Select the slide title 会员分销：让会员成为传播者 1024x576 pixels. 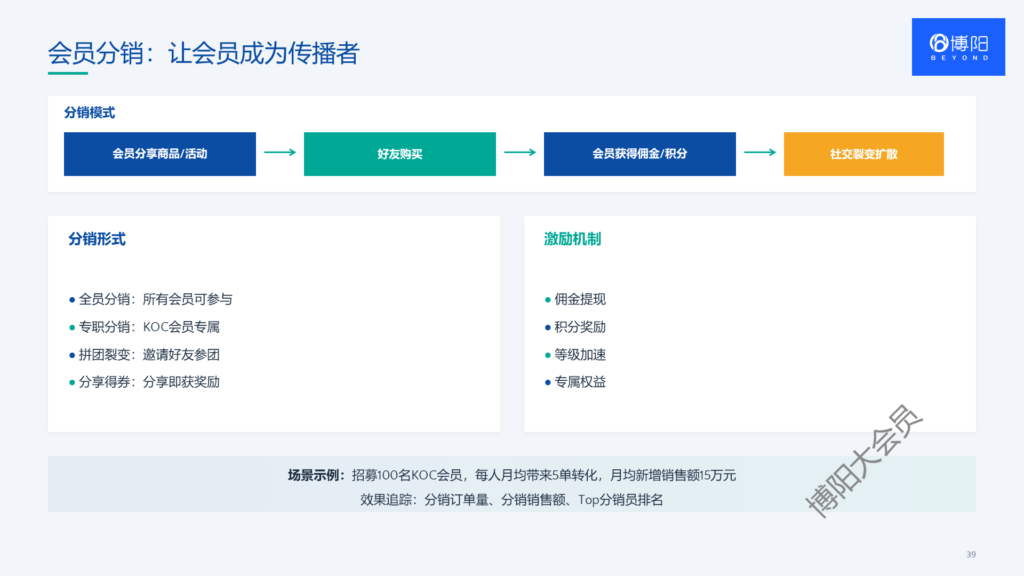click(204, 53)
